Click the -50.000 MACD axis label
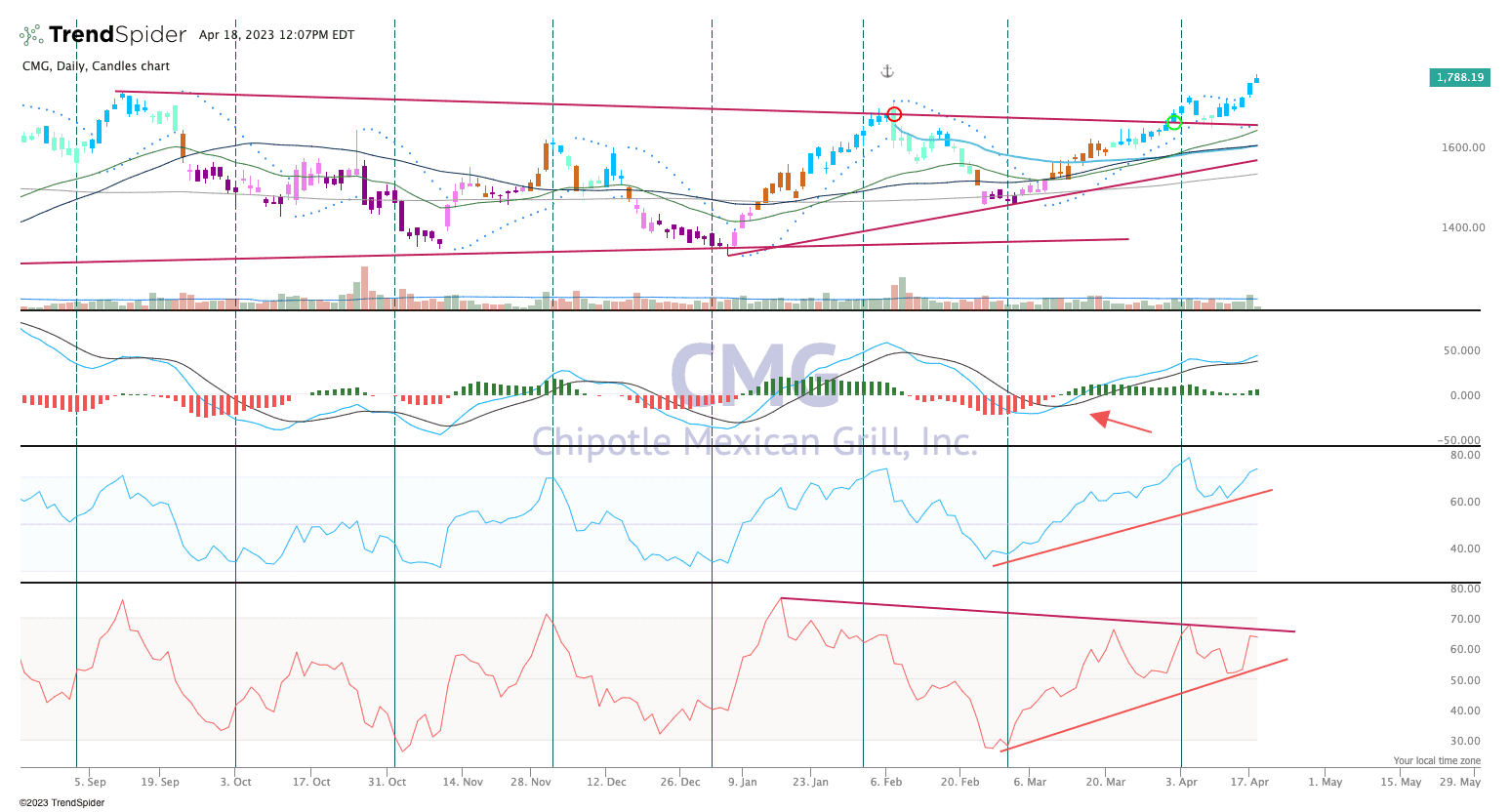The width and height of the screenshot is (1510, 812). (x=1460, y=440)
